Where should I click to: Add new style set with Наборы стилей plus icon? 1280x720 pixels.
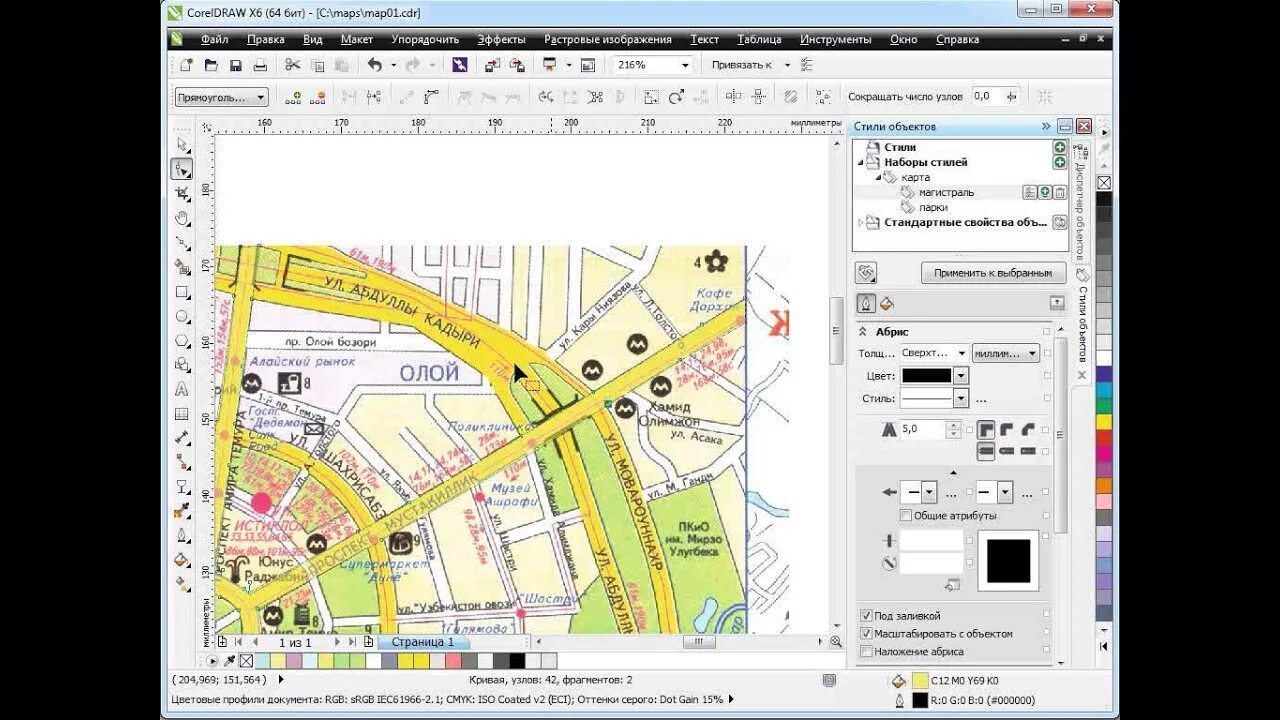click(x=1060, y=162)
